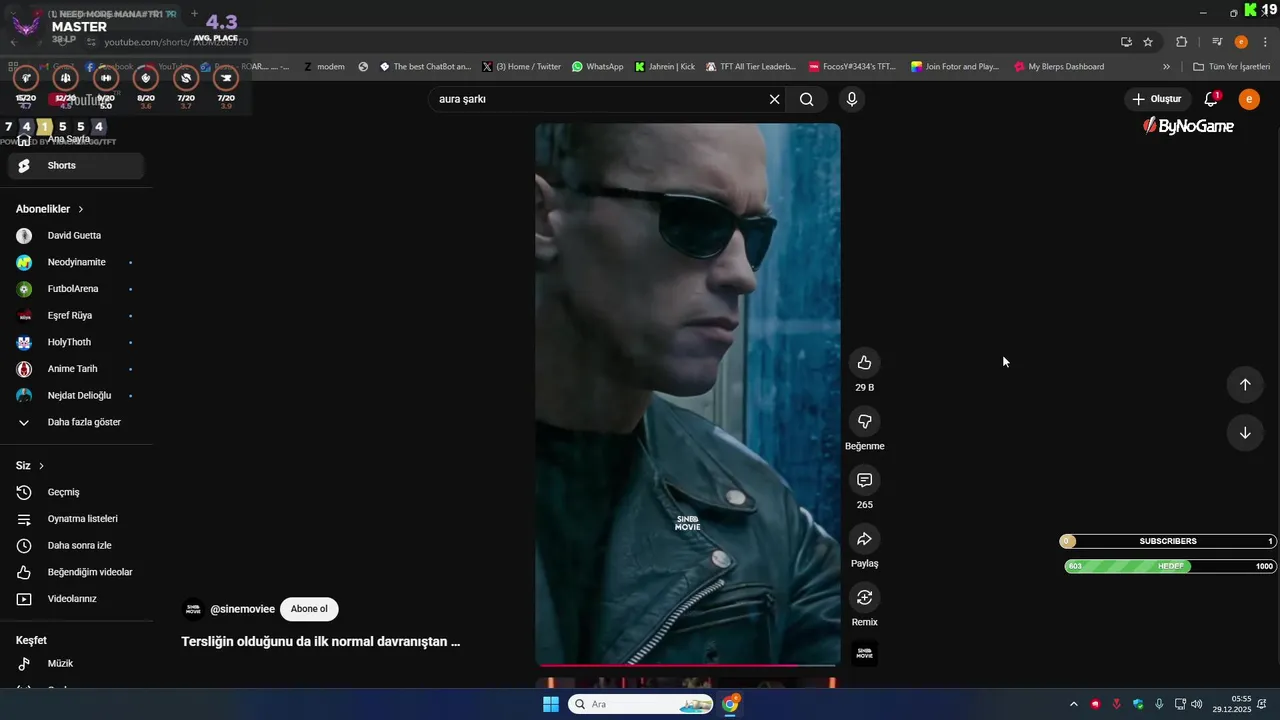This screenshot has height=720, width=1280.
Task: Like the short with 29 B likes
Action: click(864, 363)
